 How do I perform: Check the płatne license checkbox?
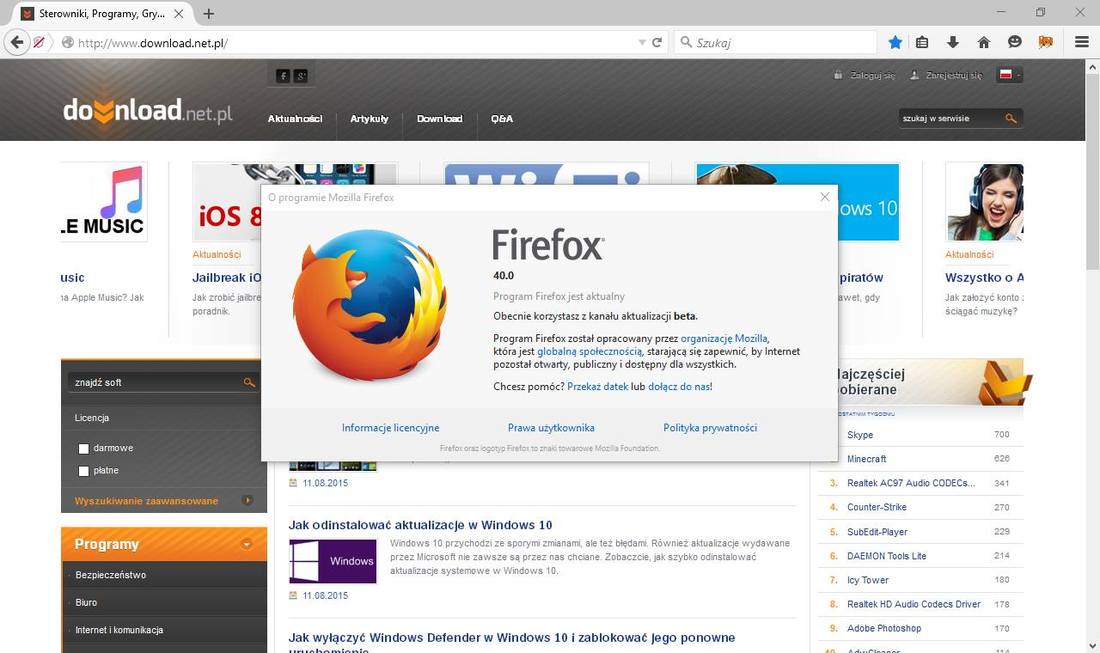click(x=84, y=471)
